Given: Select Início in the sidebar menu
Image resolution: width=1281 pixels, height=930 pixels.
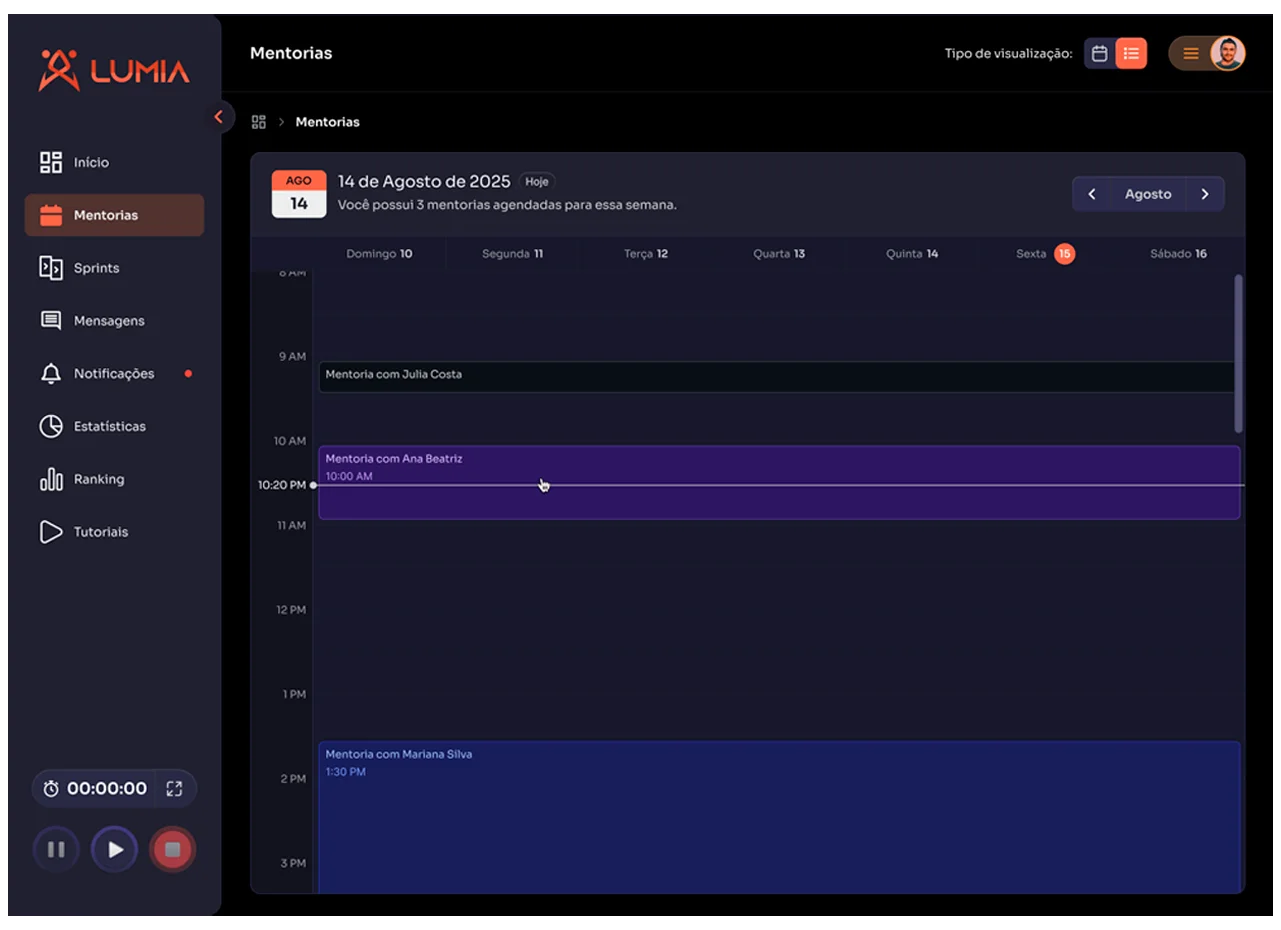Looking at the screenshot, I should pos(91,162).
